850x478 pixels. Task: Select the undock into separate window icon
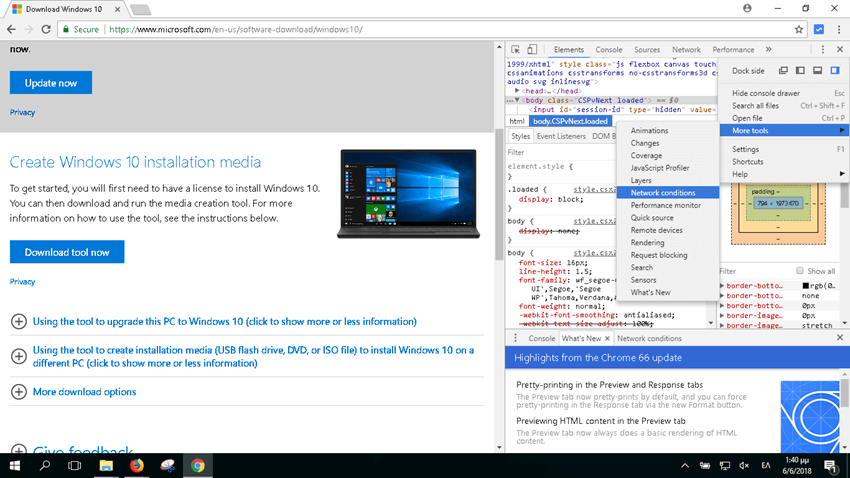tap(783, 70)
